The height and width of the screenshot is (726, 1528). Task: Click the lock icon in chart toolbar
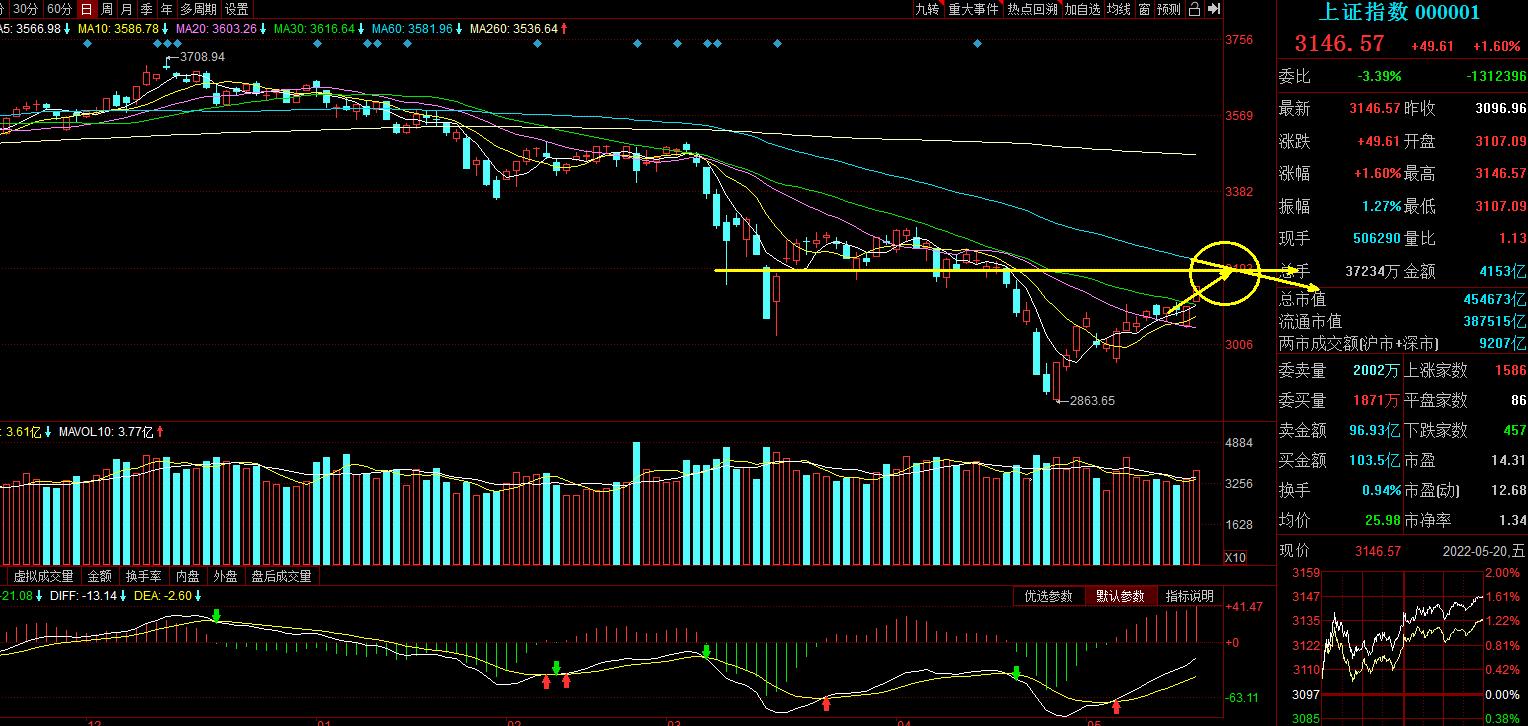[x=1194, y=9]
